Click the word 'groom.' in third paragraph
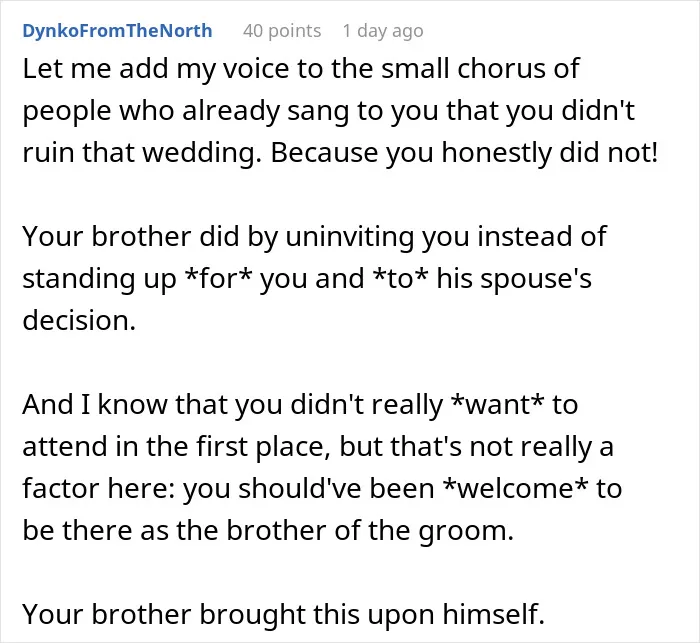The width and height of the screenshot is (700, 643). point(466,531)
